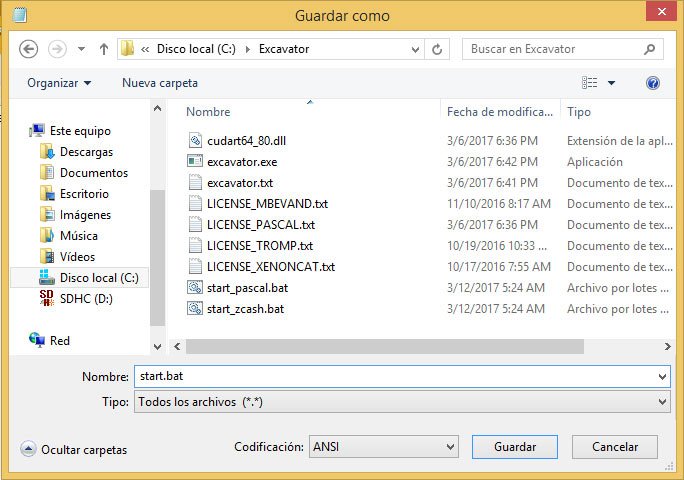Open the Codificación ANSI dropdown

(383, 446)
